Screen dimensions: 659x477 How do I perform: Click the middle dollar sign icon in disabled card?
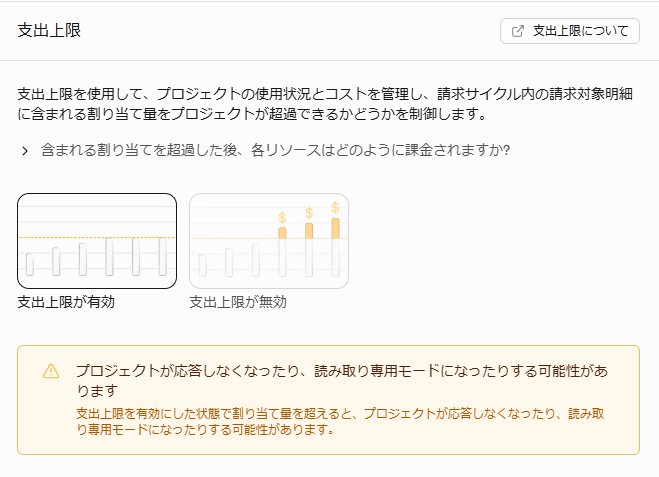coord(309,212)
